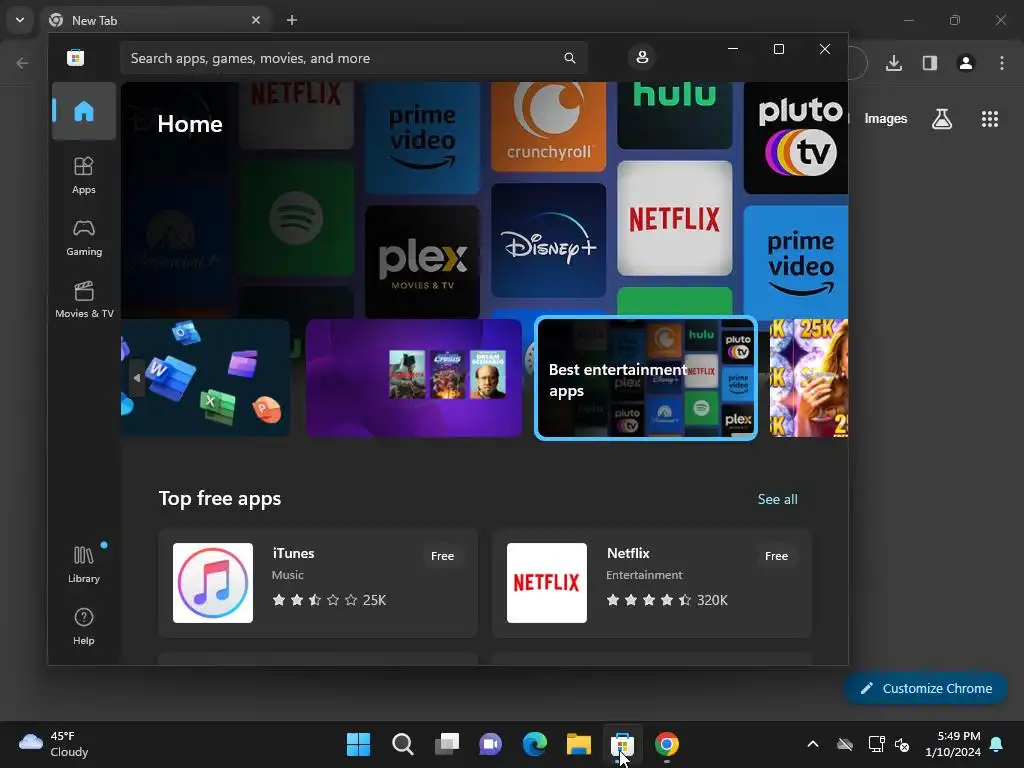Open taskbar Search
This screenshot has width=1024, height=768.
pyautogui.click(x=403, y=744)
